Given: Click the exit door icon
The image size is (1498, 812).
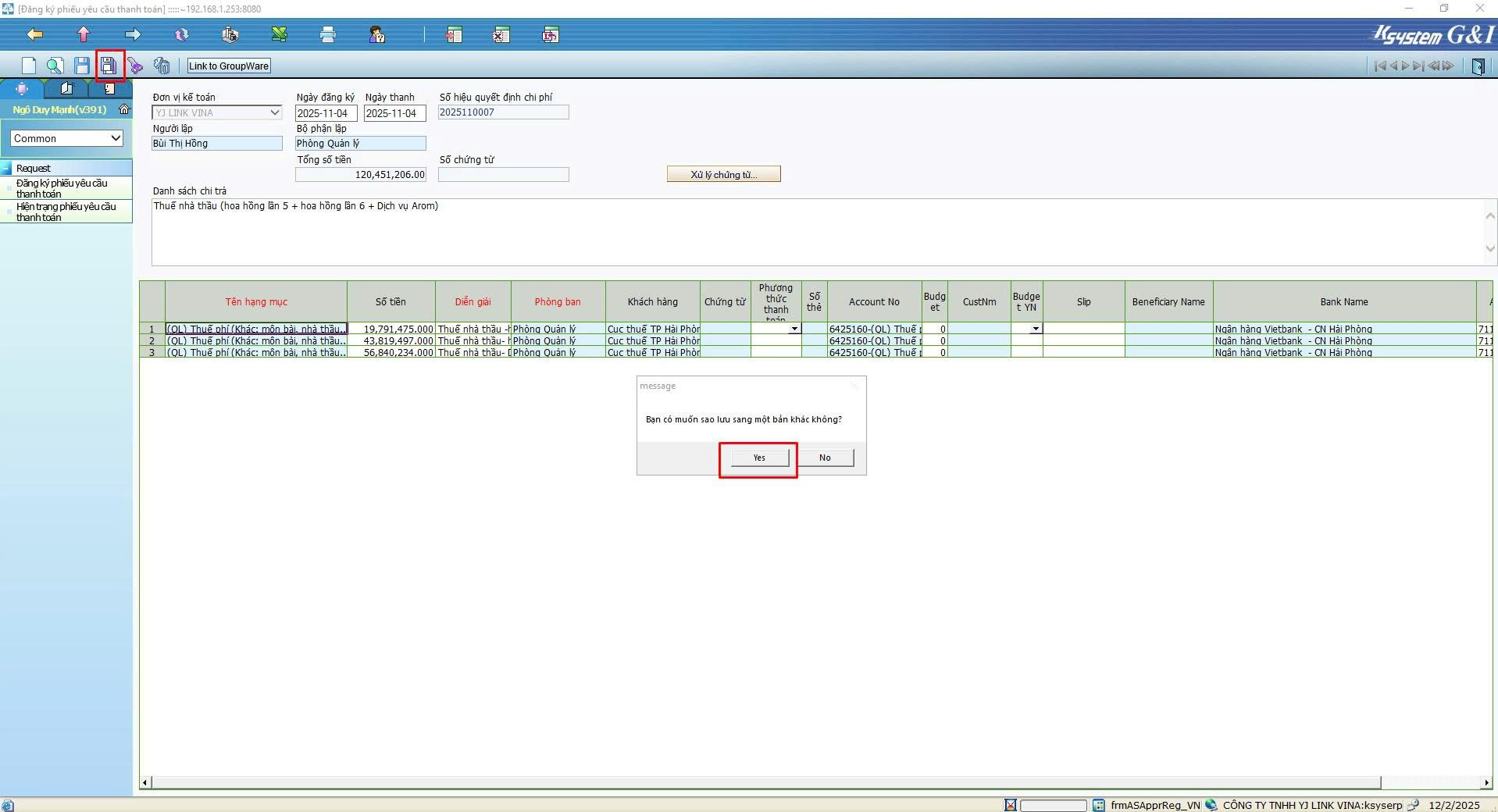Looking at the screenshot, I should pos(1477,66).
